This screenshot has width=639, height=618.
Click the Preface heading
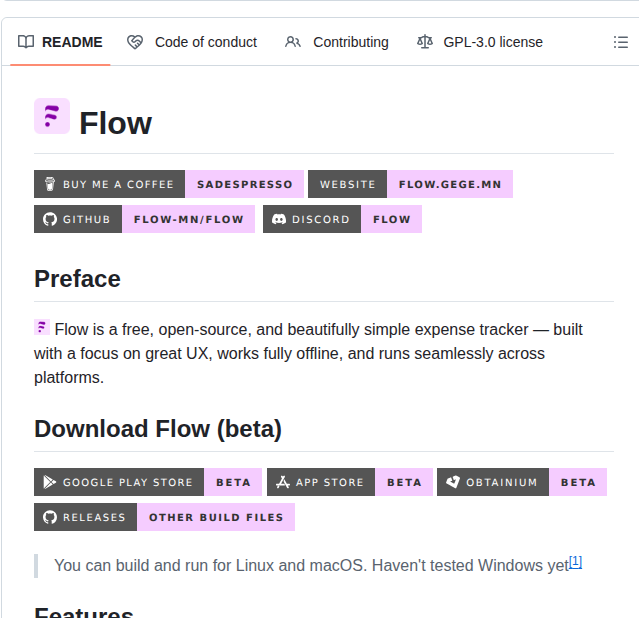(x=77, y=279)
